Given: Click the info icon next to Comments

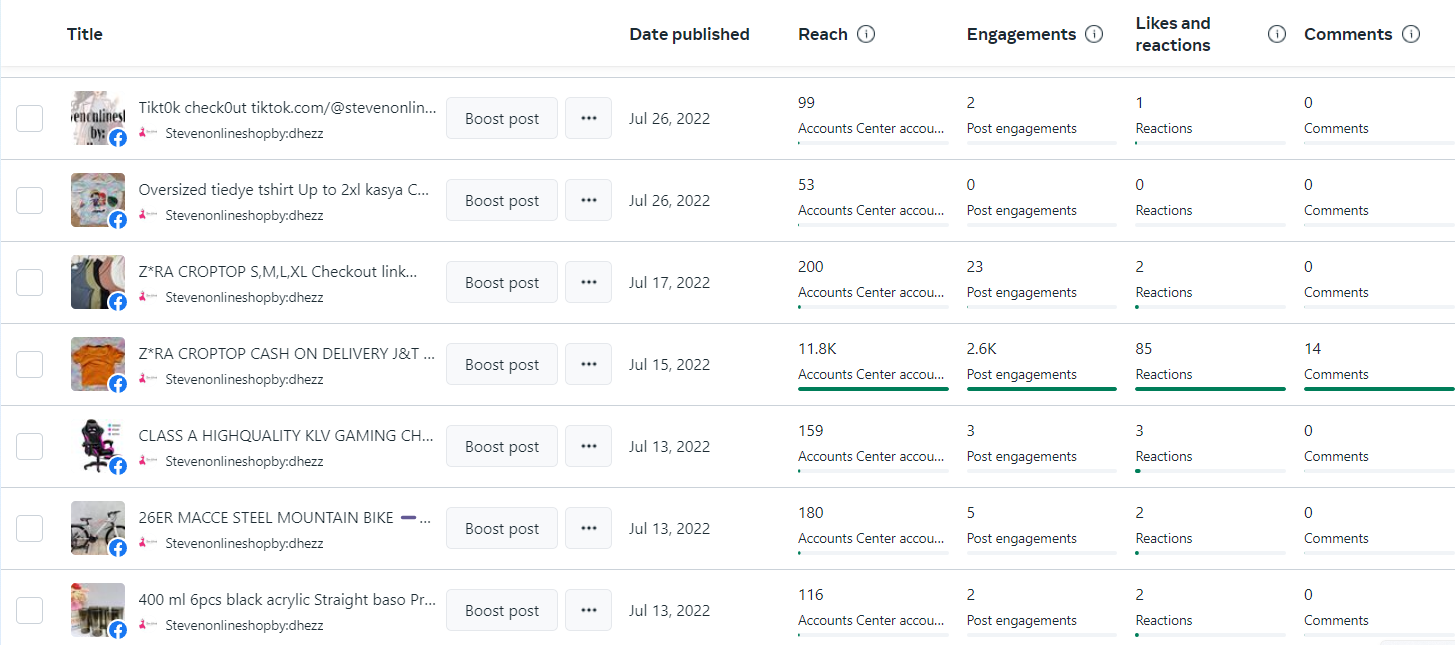Looking at the screenshot, I should click(x=1411, y=34).
